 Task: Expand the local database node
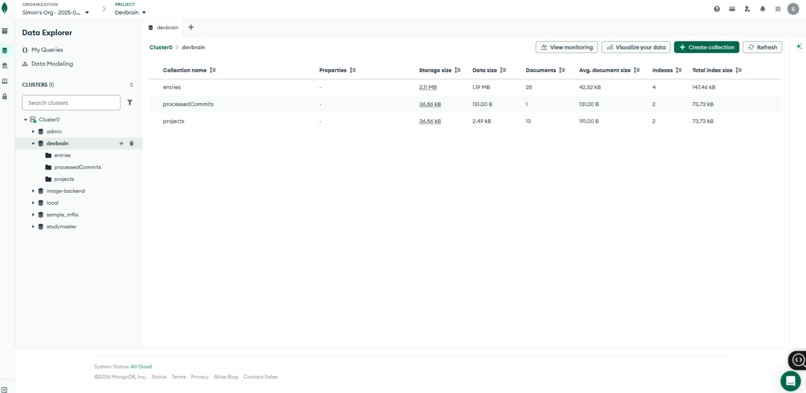click(33, 203)
